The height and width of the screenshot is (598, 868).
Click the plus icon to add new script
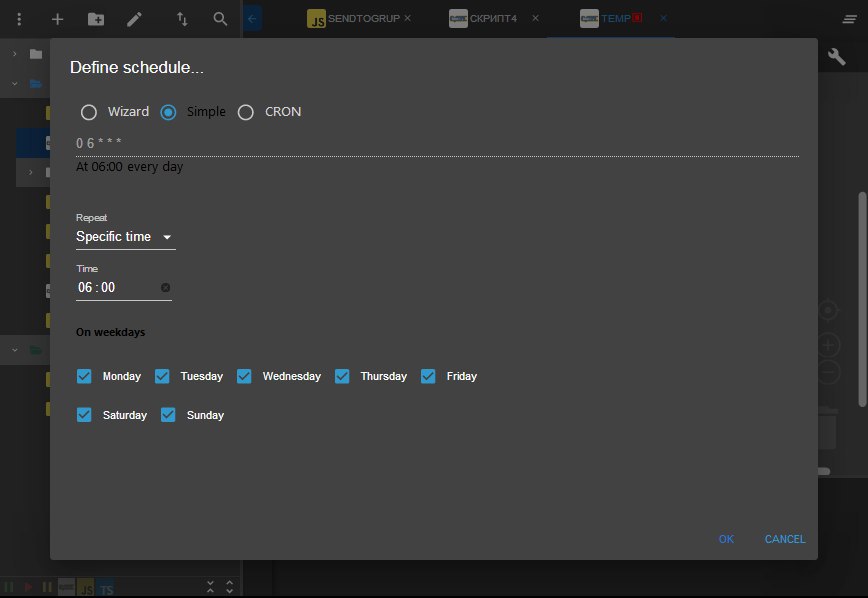(58, 19)
